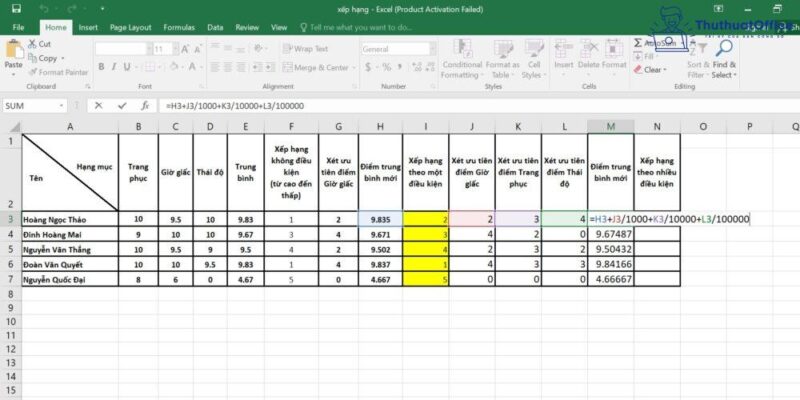Click the Fill Color paint bucket

tap(174, 67)
